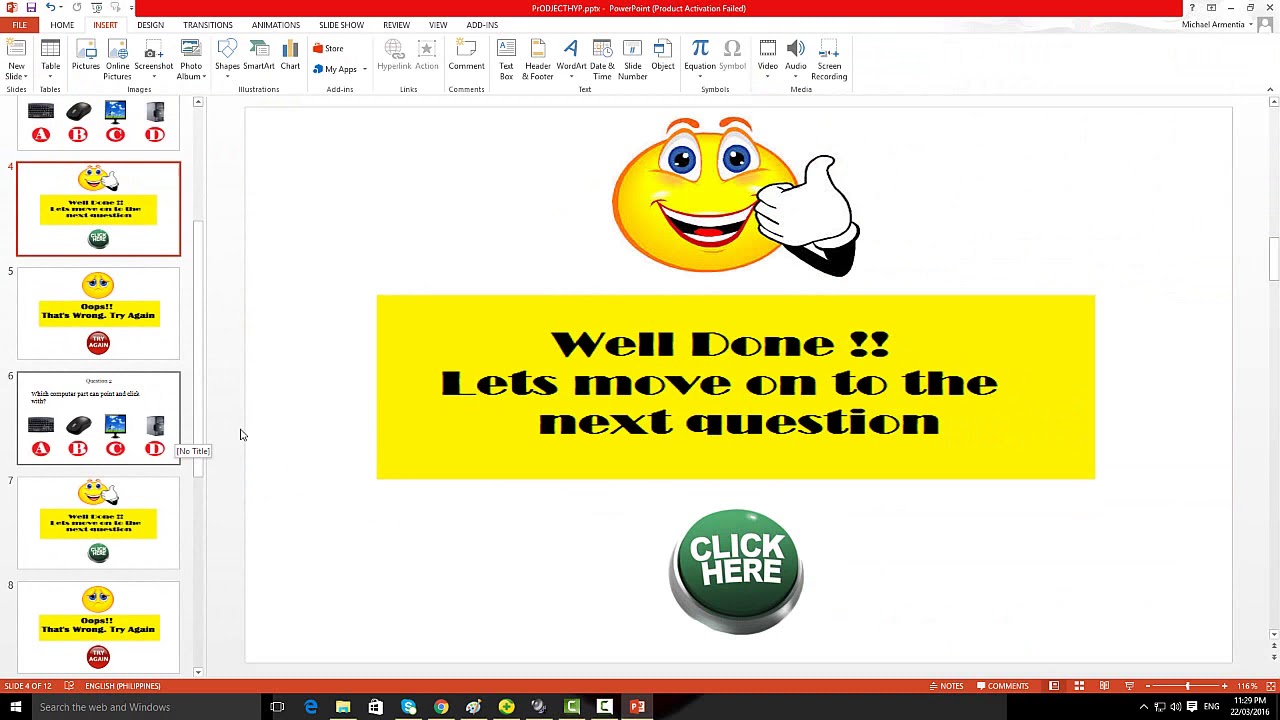Open the REVIEW tab
This screenshot has width=1280, height=720.
[x=396, y=25]
